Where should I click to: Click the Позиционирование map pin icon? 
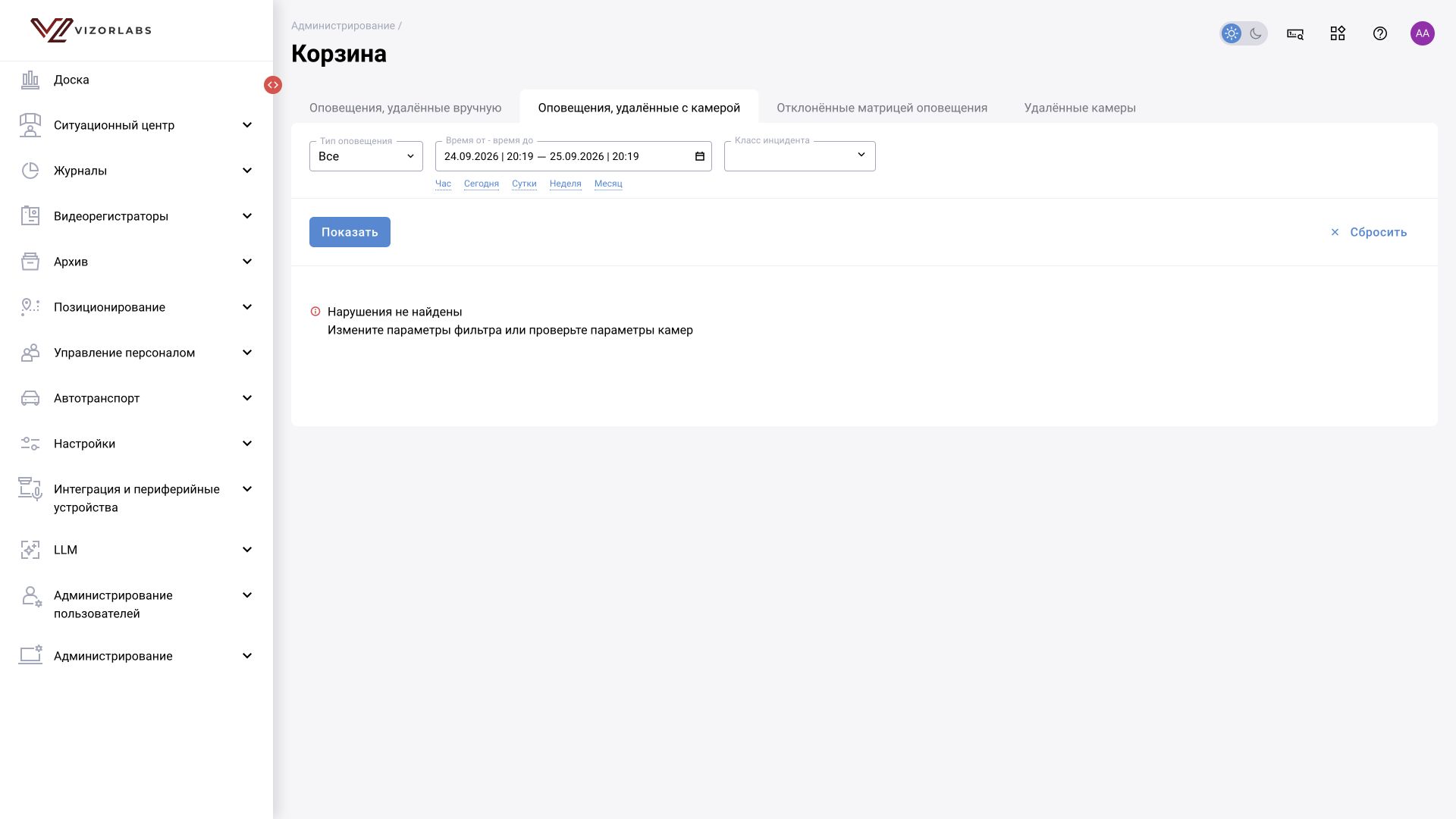pyautogui.click(x=30, y=307)
